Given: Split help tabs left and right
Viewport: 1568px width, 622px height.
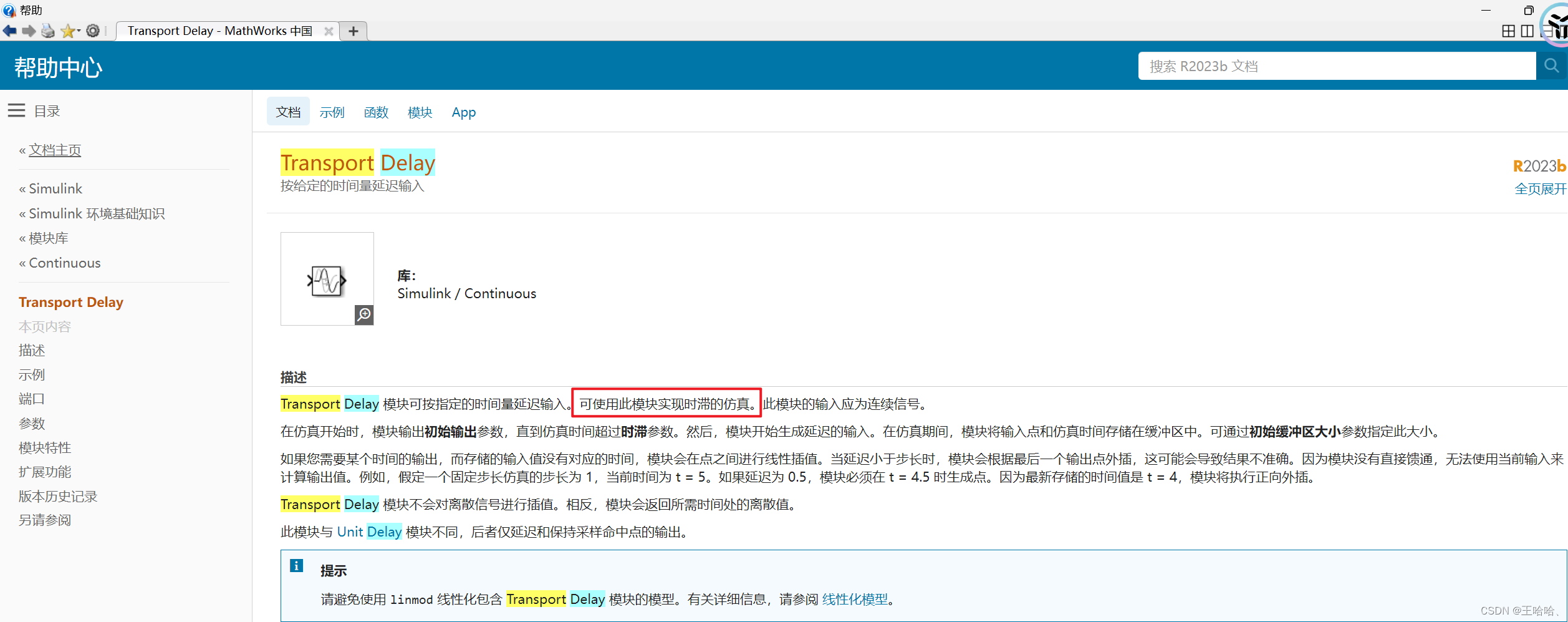Looking at the screenshot, I should point(1527,31).
